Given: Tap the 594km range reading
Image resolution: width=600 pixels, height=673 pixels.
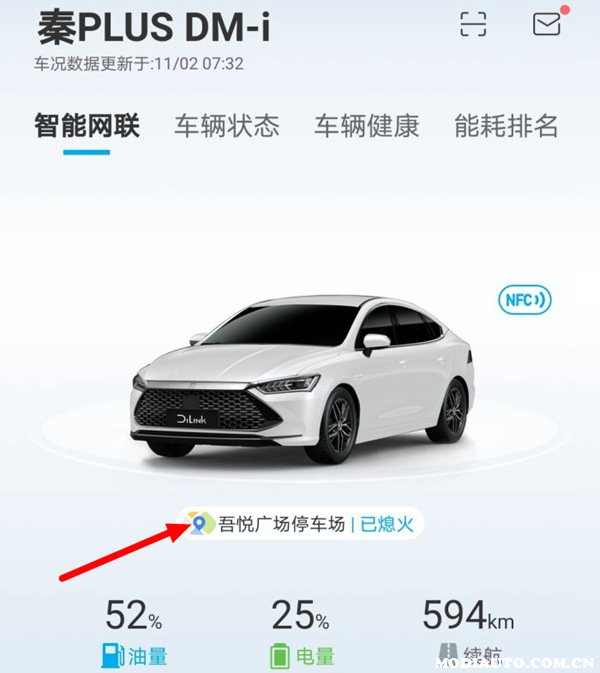Looking at the screenshot, I should pos(468,615).
